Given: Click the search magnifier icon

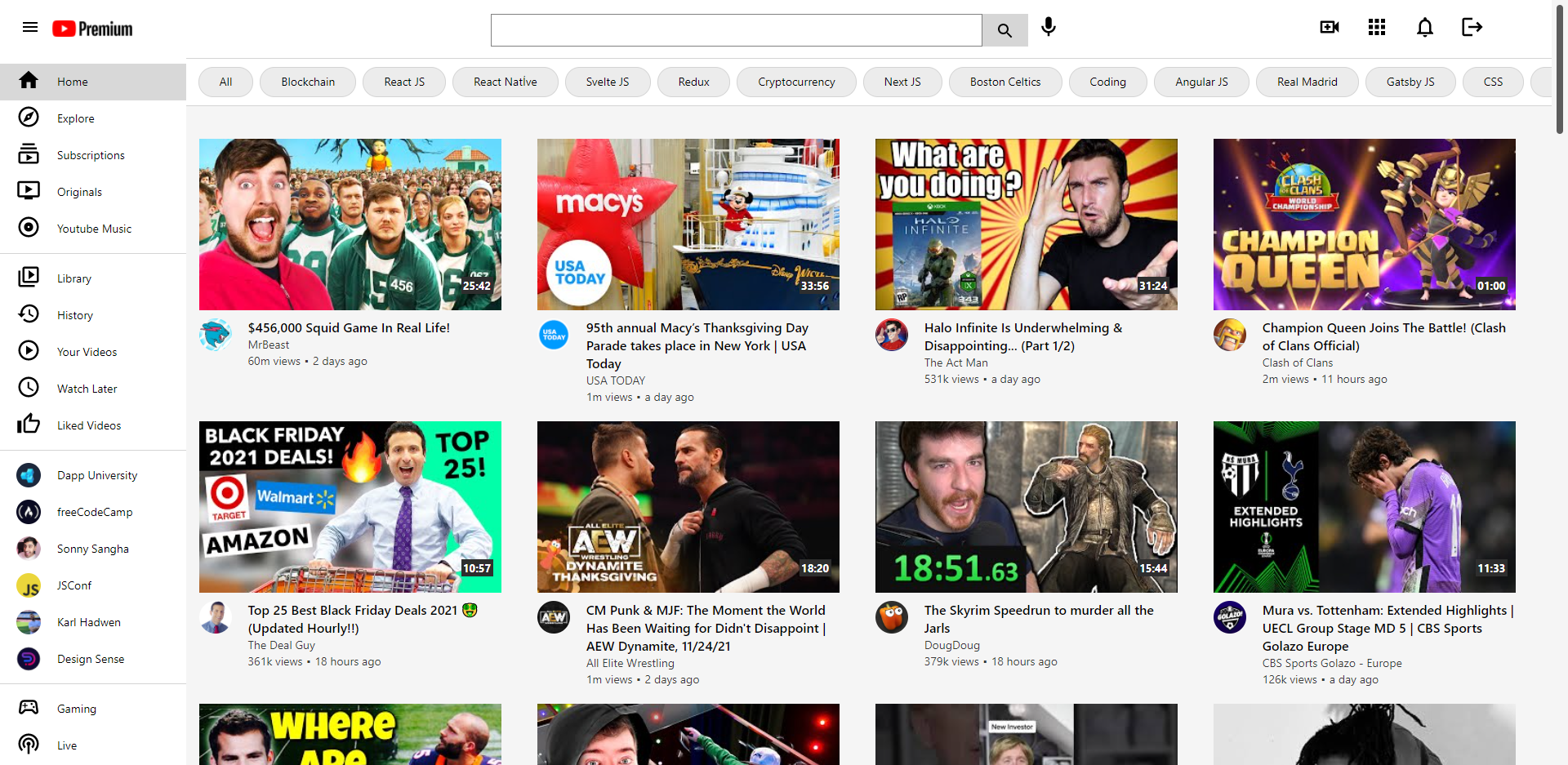Looking at the screenshot, I should coord(1004,29).
